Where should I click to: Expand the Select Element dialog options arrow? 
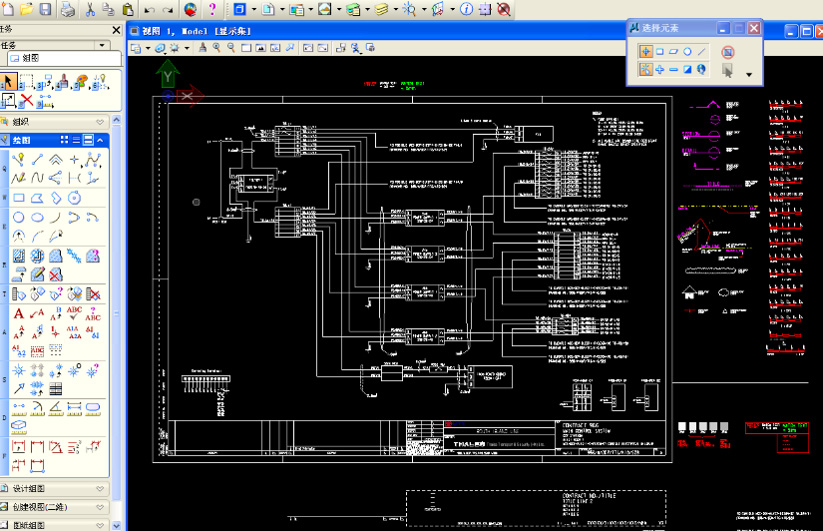point(749,73)
